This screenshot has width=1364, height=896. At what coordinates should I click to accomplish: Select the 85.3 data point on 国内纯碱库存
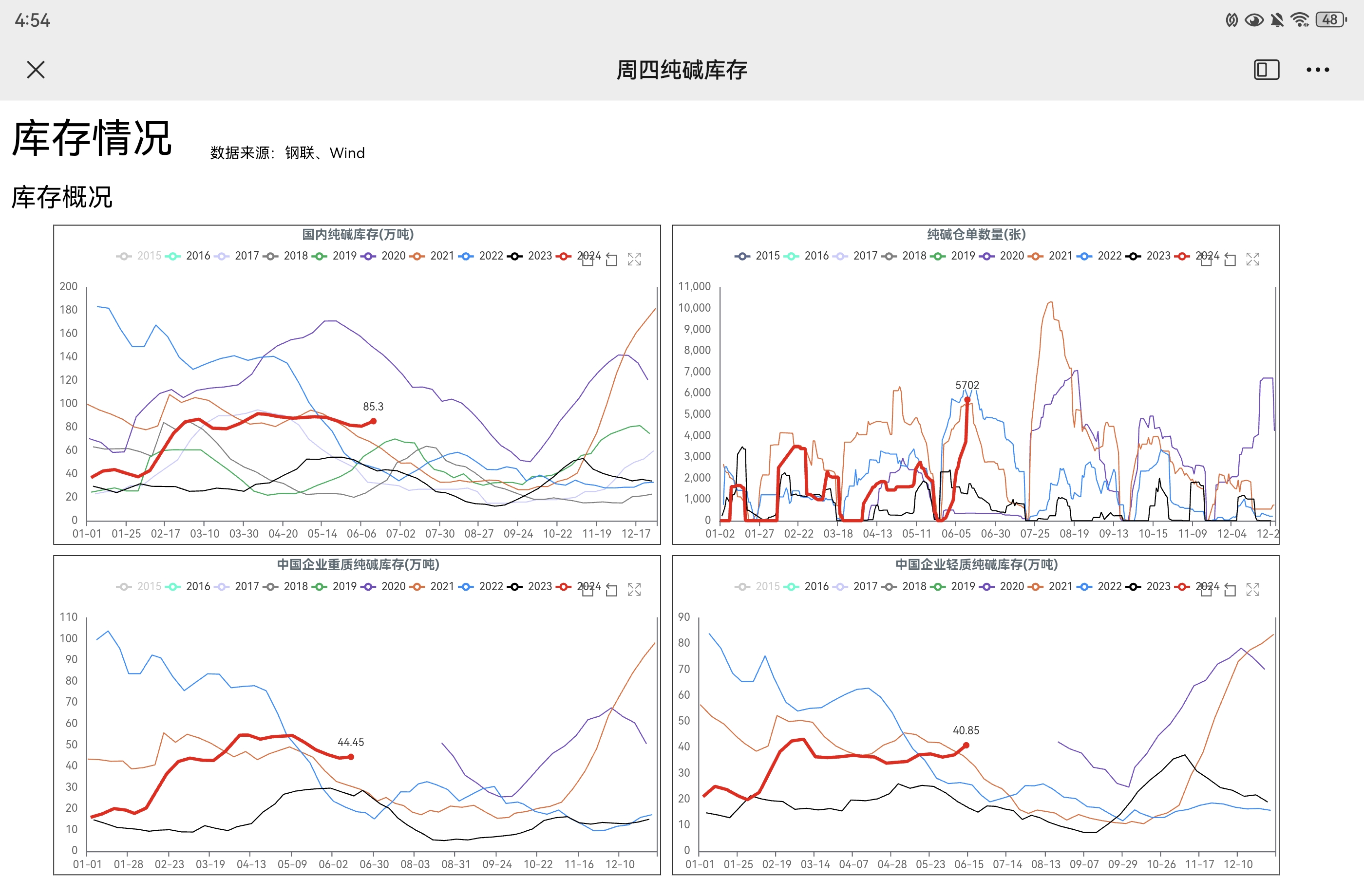point(373,422)
